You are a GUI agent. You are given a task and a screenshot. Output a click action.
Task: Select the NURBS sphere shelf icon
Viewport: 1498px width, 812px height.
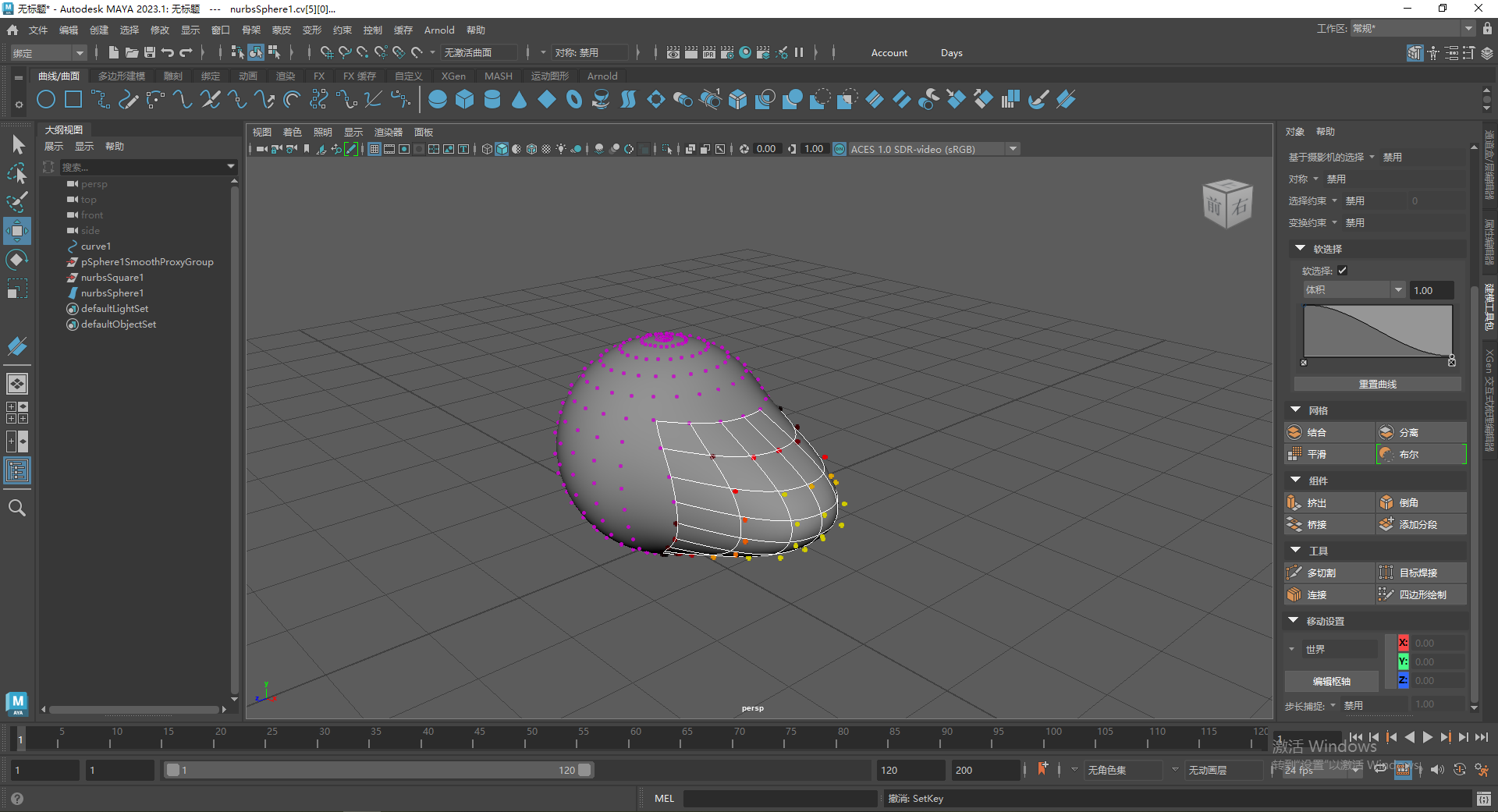tap(438, 100)
